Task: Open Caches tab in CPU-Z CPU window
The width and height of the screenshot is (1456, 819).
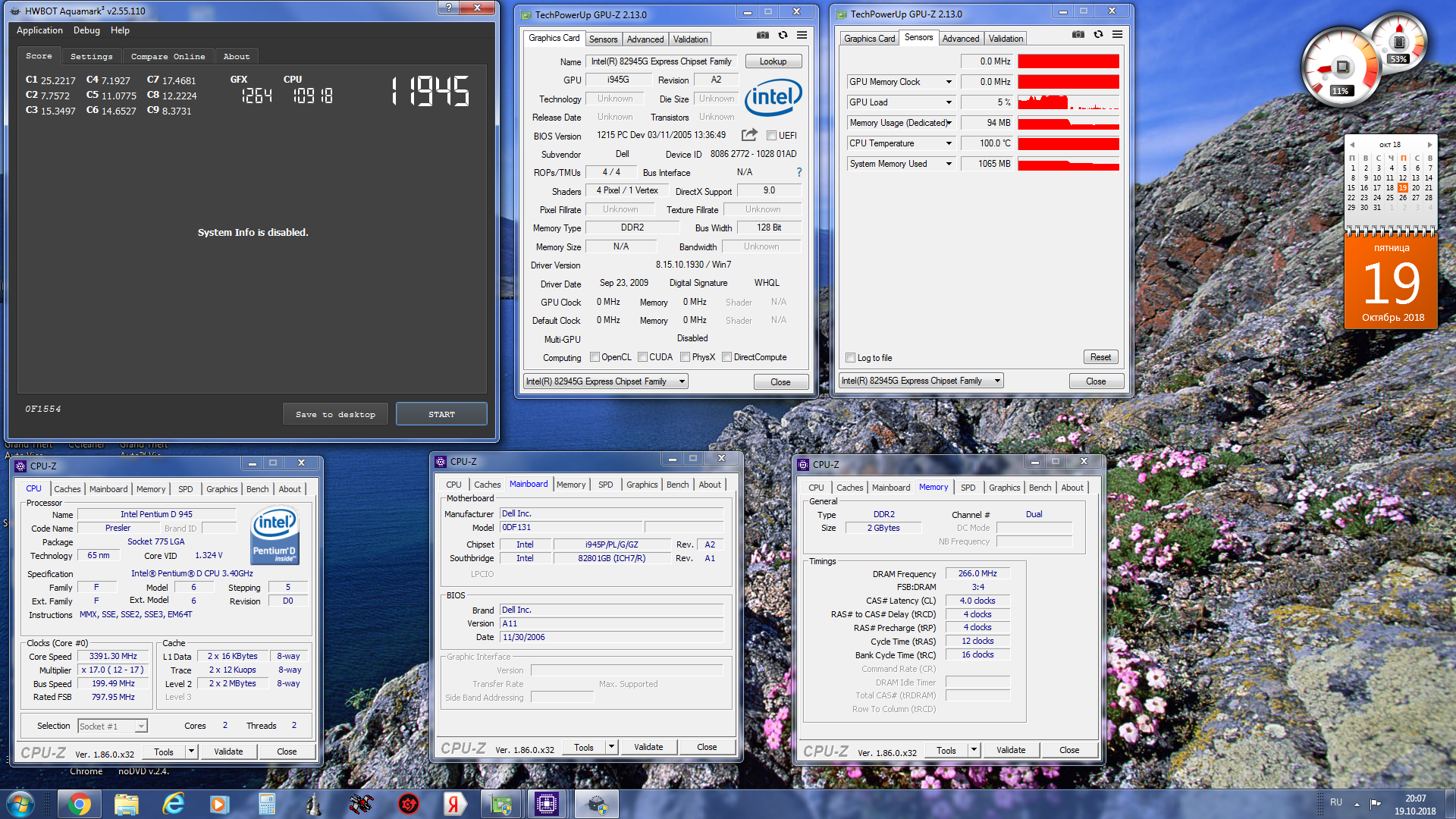Action: (67, 489)
